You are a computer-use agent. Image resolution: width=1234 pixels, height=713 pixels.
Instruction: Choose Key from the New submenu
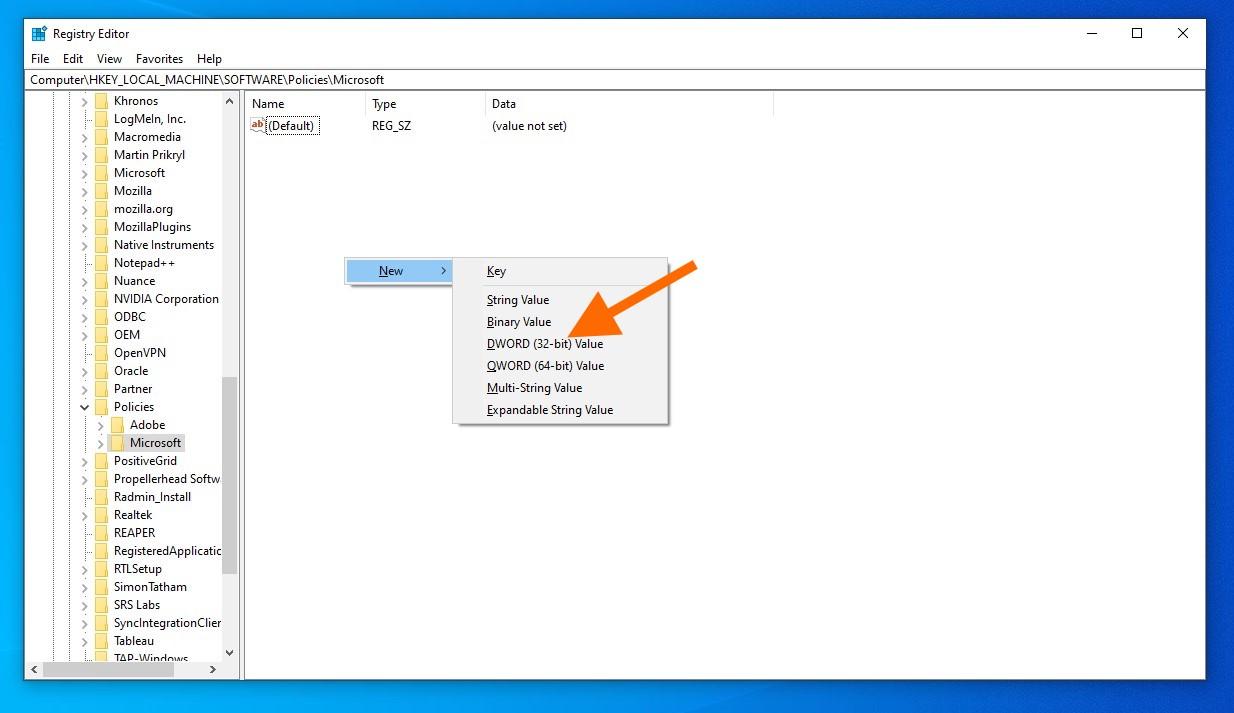[x=560, y=271]
